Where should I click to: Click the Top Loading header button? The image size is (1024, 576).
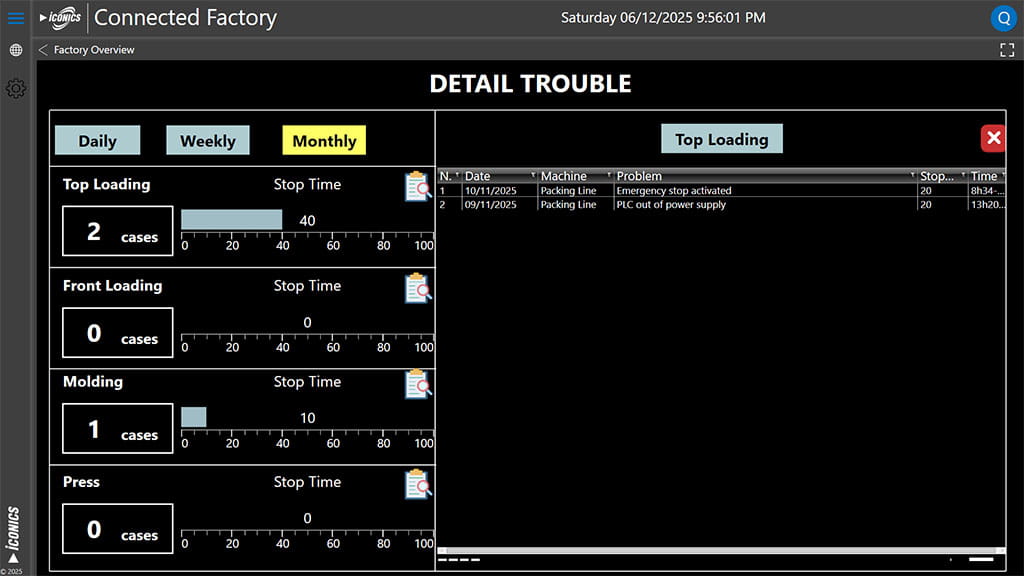point(721,139)
